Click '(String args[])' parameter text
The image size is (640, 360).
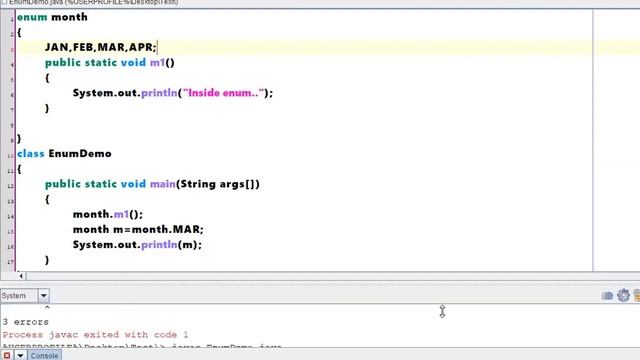(x=218, y=184)
